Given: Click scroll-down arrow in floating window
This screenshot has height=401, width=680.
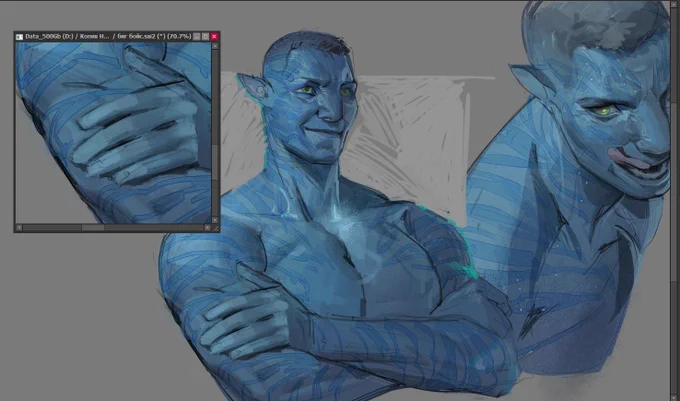Looking at the screenshot, I should tap(215, 220).
